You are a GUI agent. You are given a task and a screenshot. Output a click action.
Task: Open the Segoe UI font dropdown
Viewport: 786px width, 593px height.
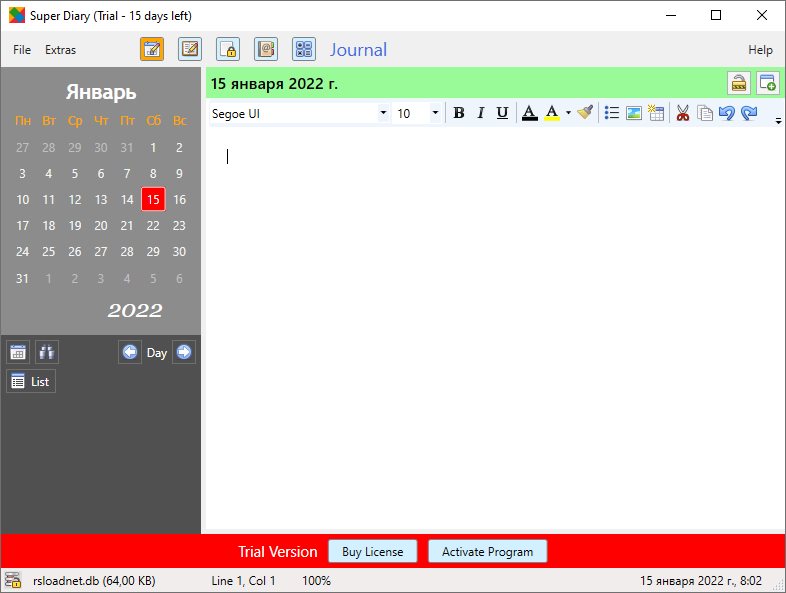pyautogui.click(x=383, y=113)
